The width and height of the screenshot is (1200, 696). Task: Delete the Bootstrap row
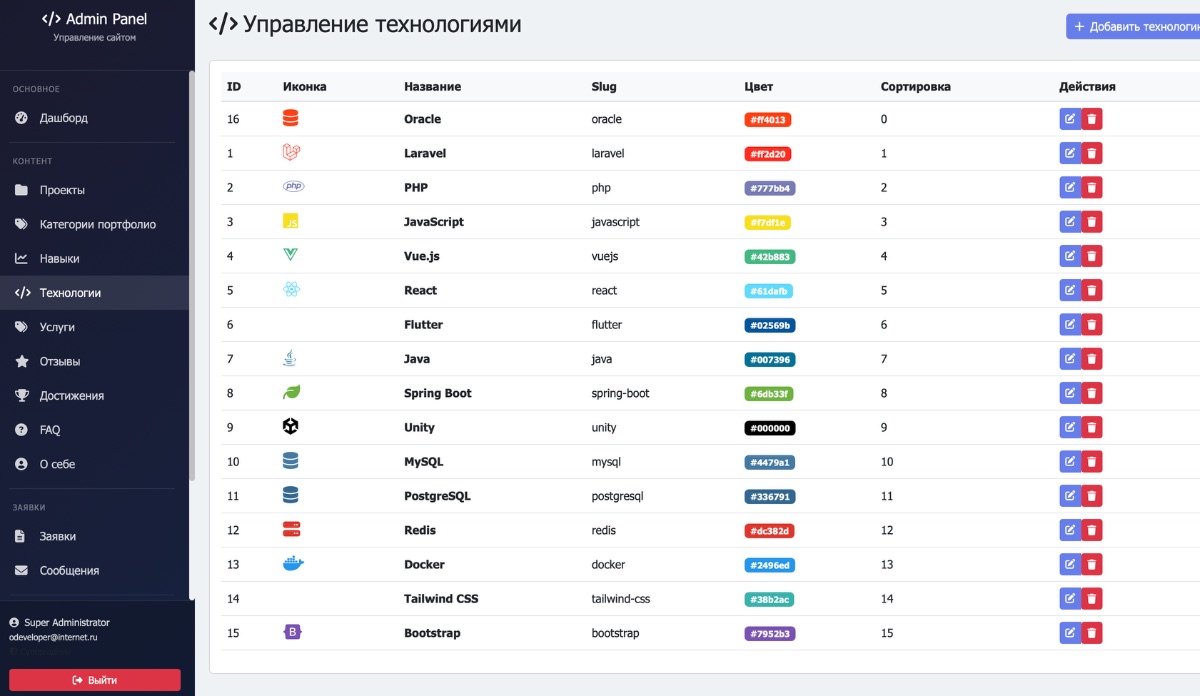coord(1092,632)
